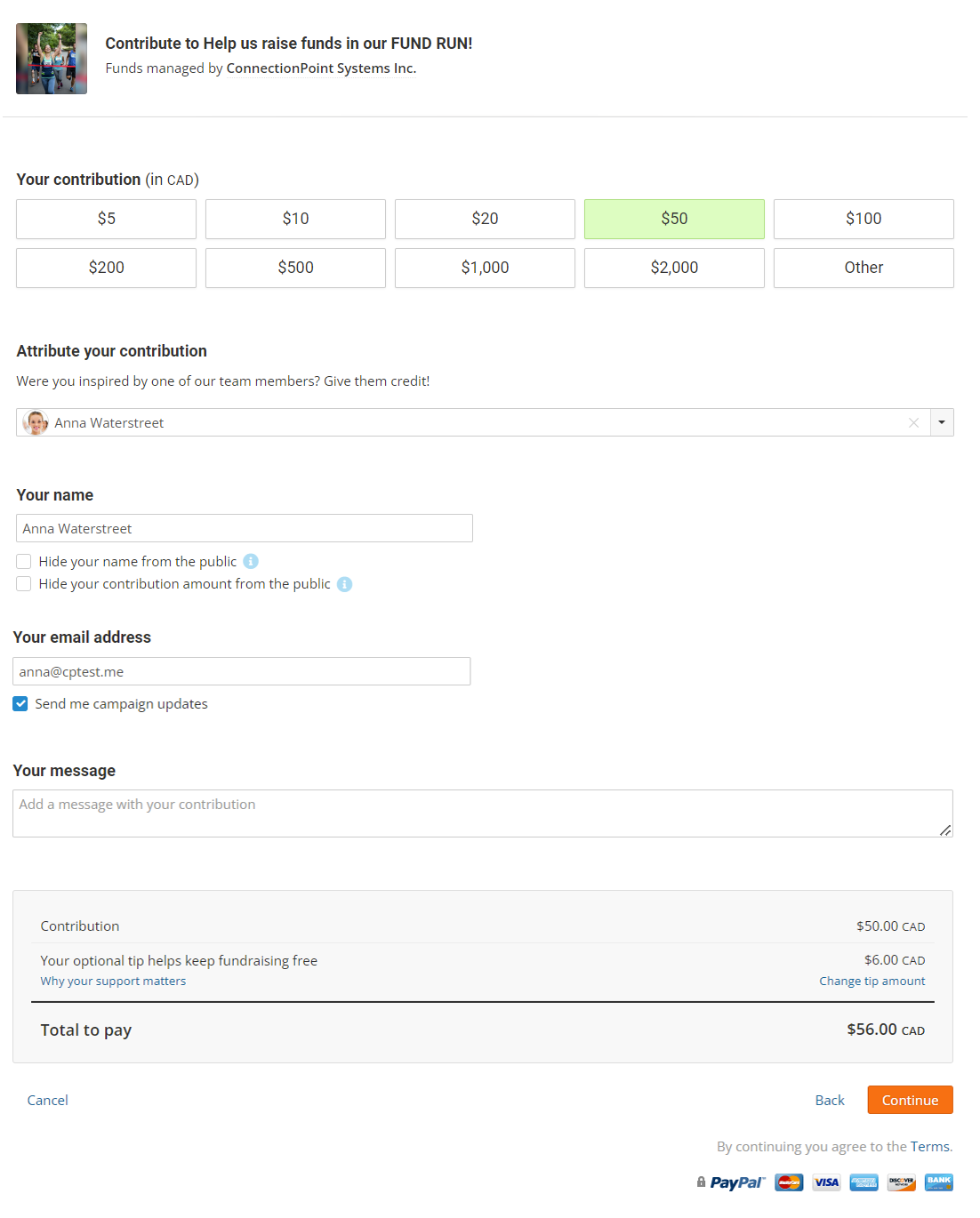Check Hide your contribution amount from public
Screen dimensions: 980x1218
pyautogui.click(x=24, y=584)
